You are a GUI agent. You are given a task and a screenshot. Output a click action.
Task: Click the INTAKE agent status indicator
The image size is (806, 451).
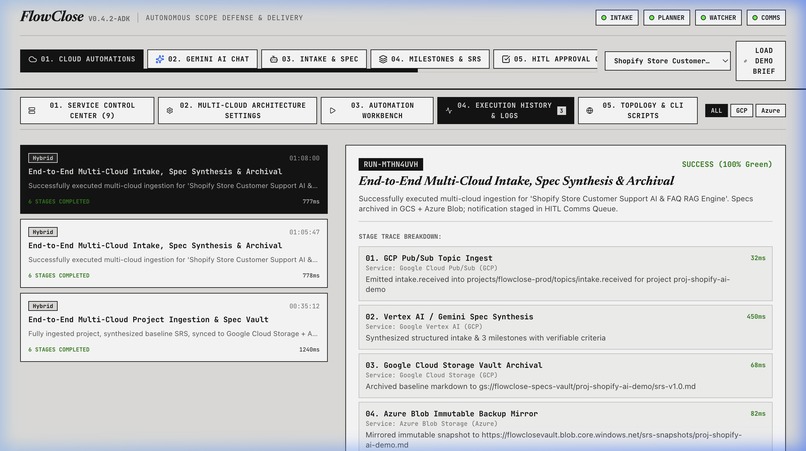coord(617,17)
